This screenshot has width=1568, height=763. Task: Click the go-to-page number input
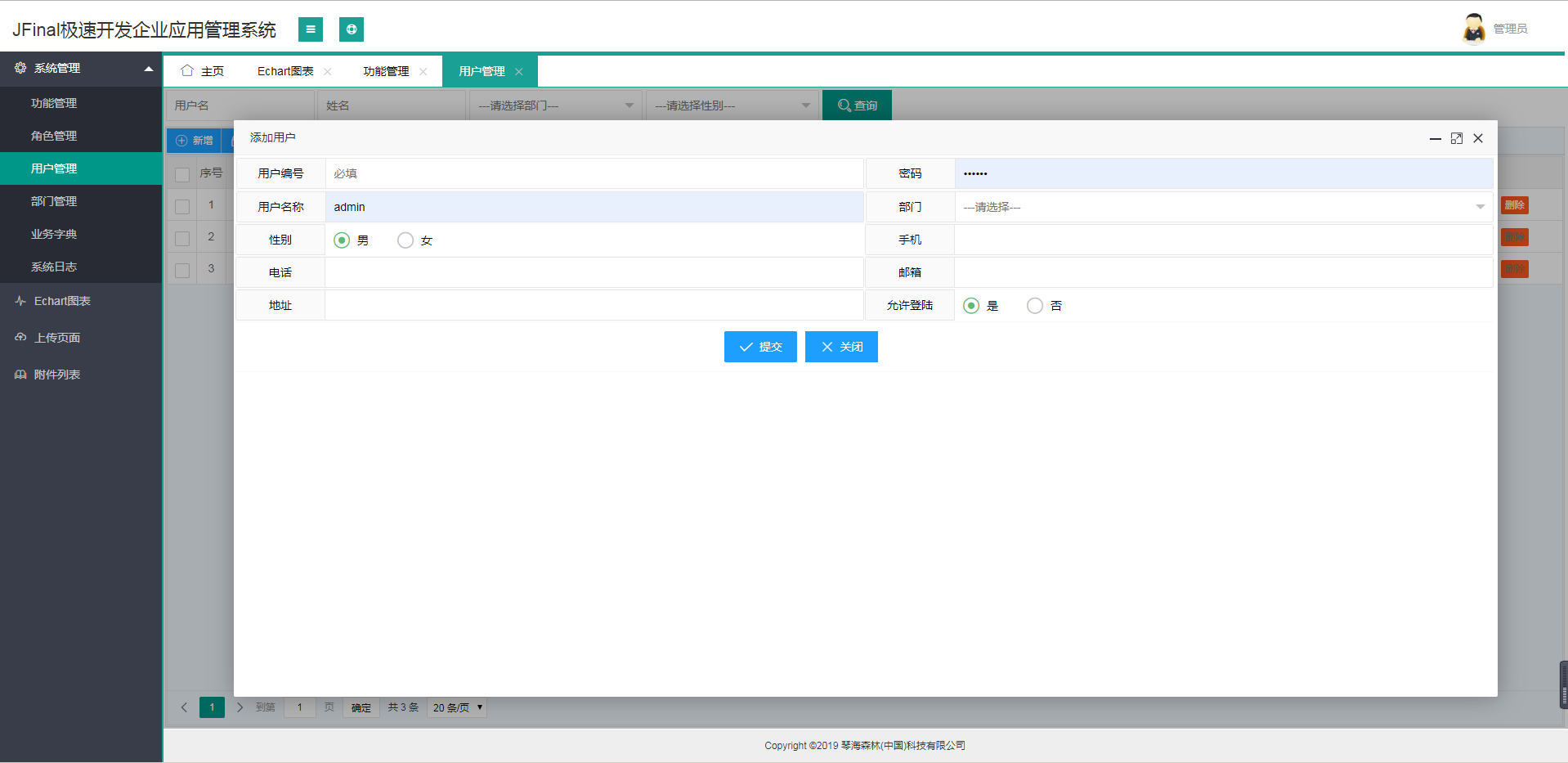(300, 707)
